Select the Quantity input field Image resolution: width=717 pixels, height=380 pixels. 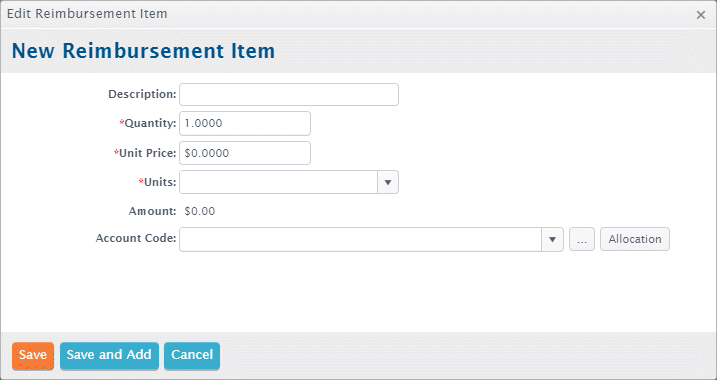245,123
